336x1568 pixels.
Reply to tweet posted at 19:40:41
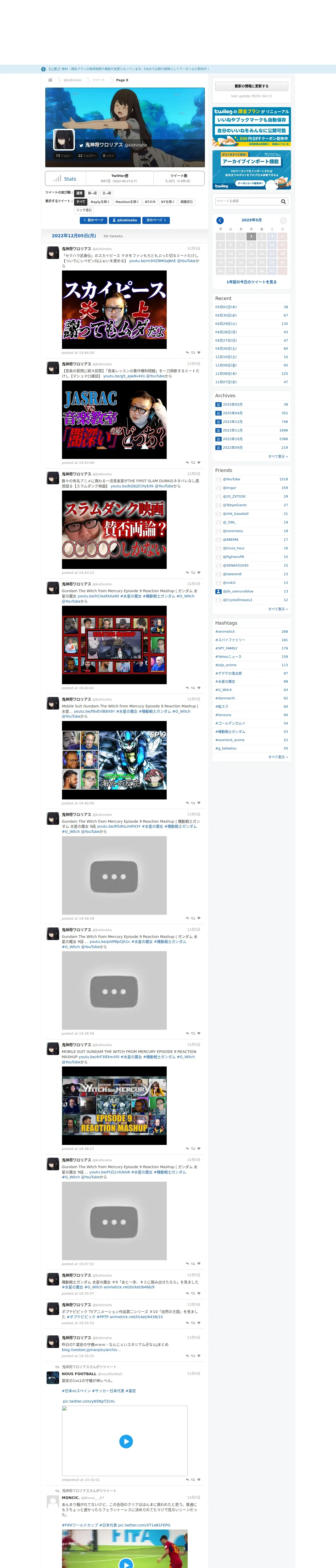(187, 688)
